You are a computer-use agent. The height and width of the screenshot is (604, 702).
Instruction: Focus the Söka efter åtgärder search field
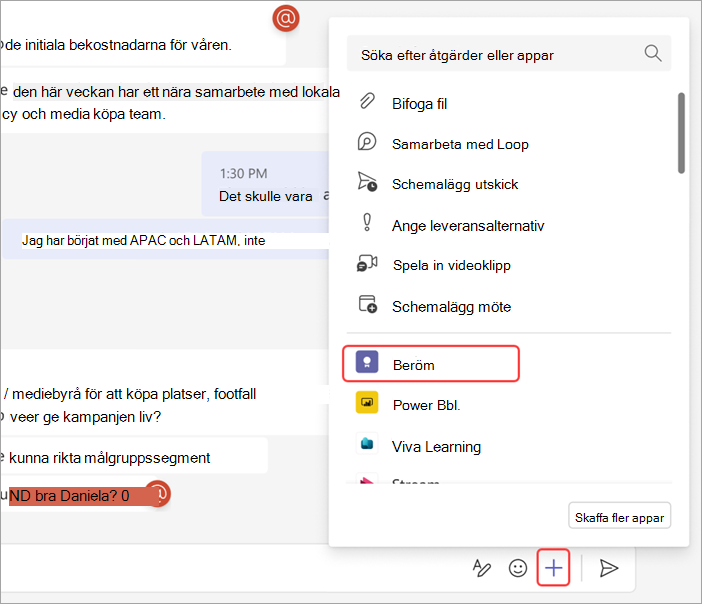[509, 54]
